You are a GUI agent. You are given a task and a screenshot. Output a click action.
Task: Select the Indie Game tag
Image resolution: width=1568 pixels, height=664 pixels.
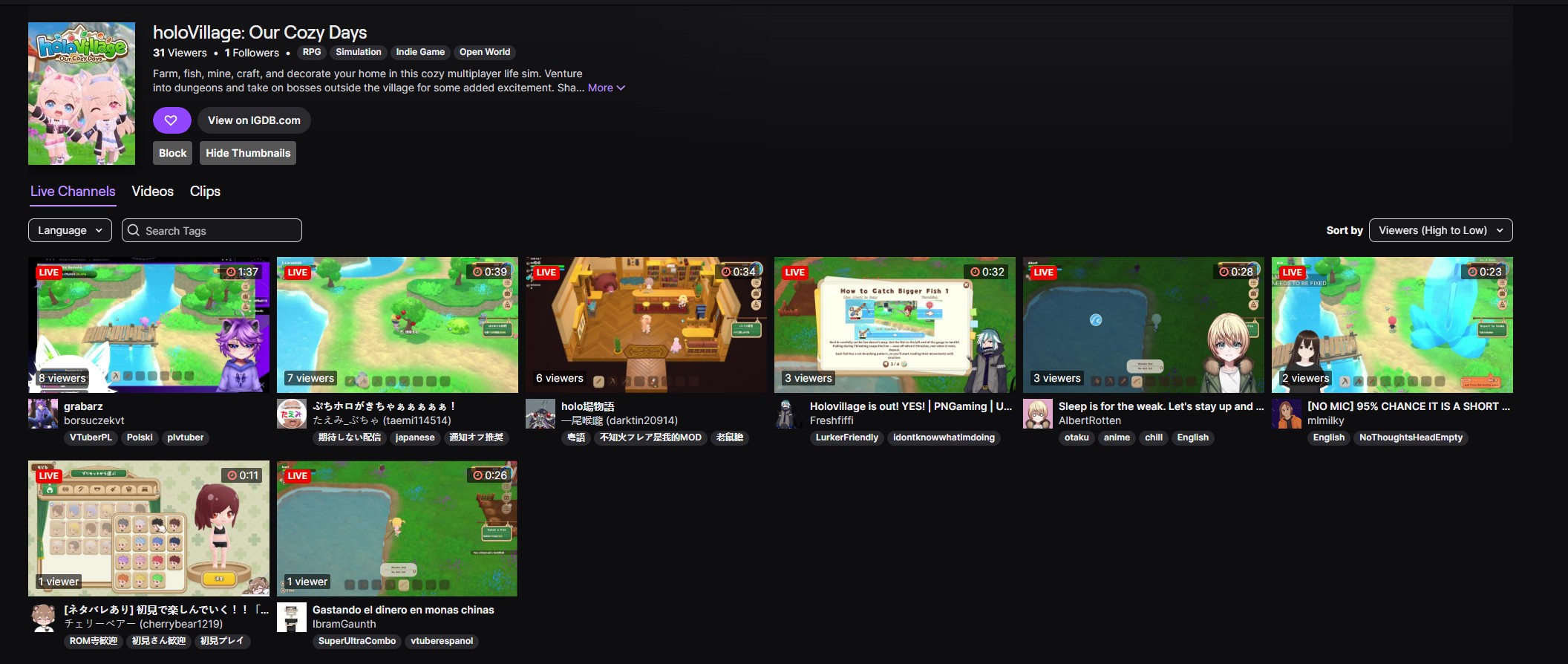(x=420, y=52)
